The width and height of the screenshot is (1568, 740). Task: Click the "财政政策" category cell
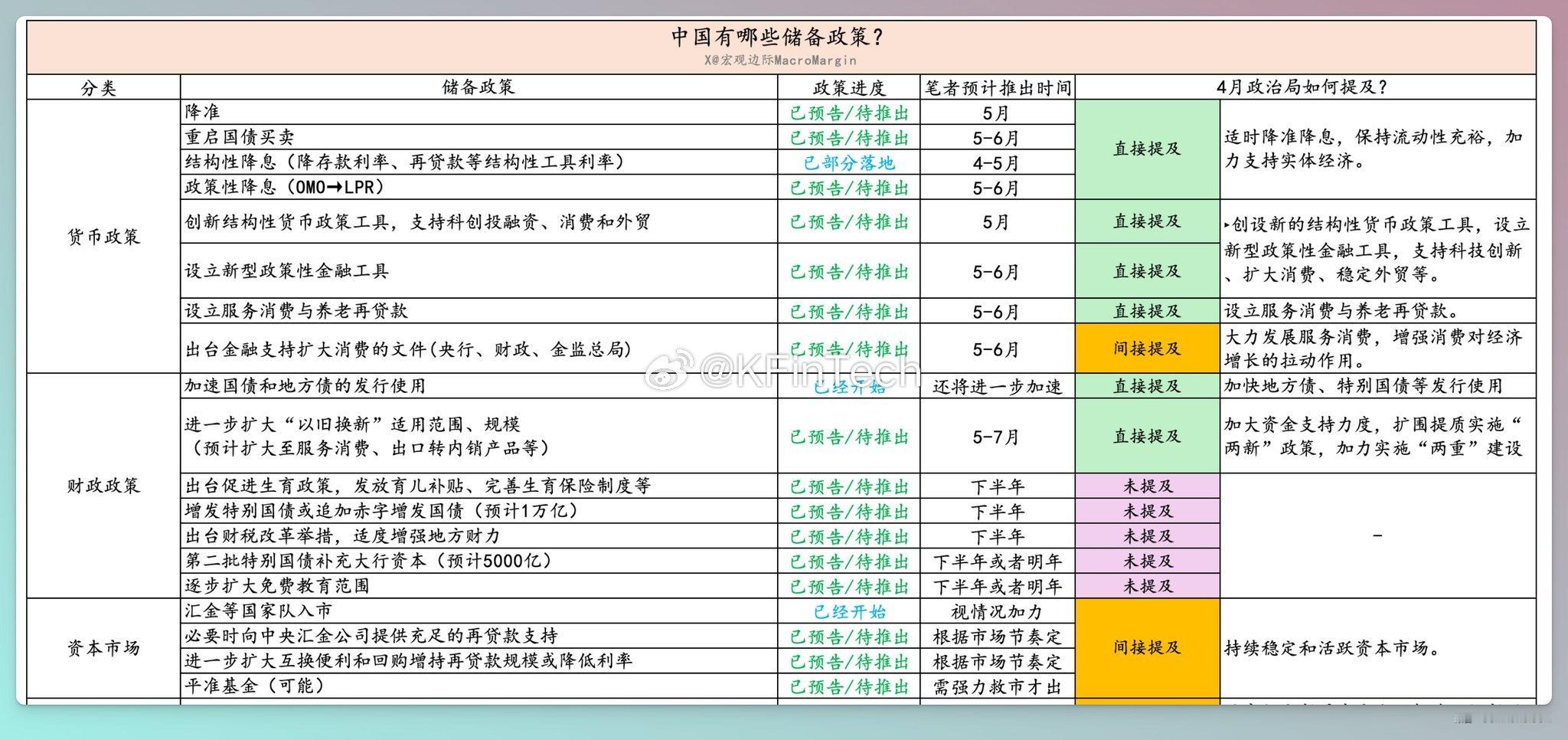coord(103,486)
